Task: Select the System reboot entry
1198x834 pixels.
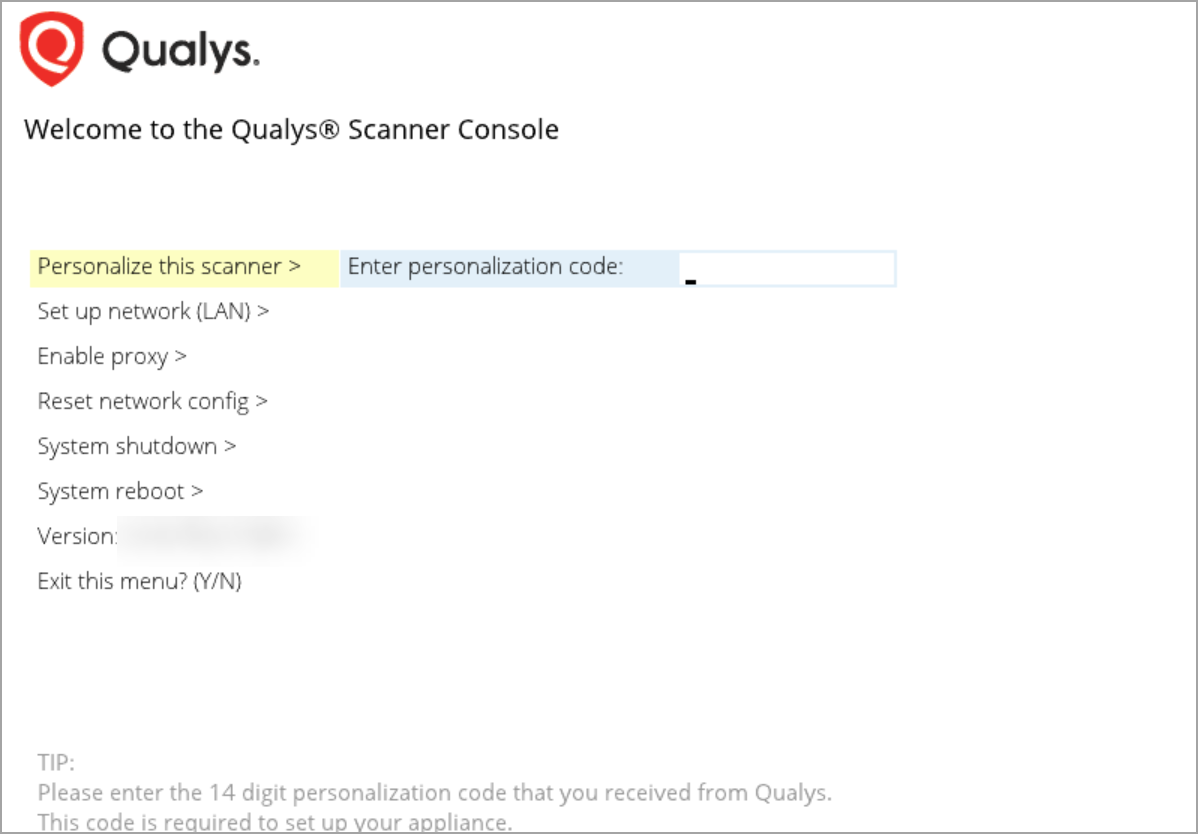Action: coord(120,491)
